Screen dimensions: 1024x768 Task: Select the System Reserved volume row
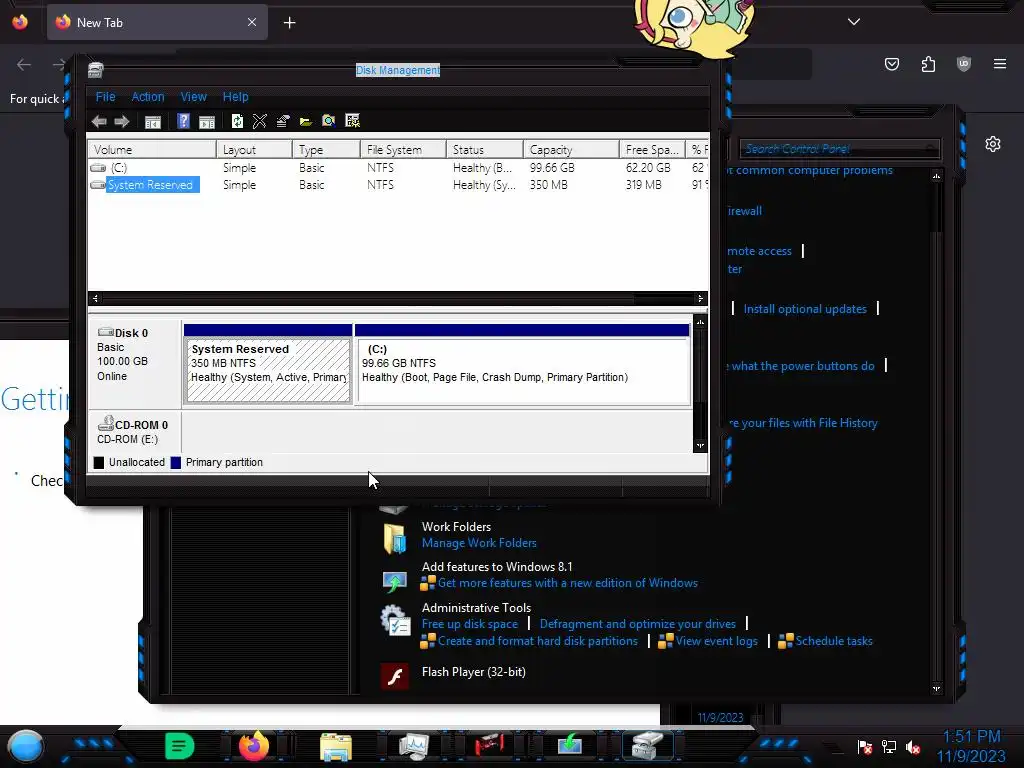398,185
